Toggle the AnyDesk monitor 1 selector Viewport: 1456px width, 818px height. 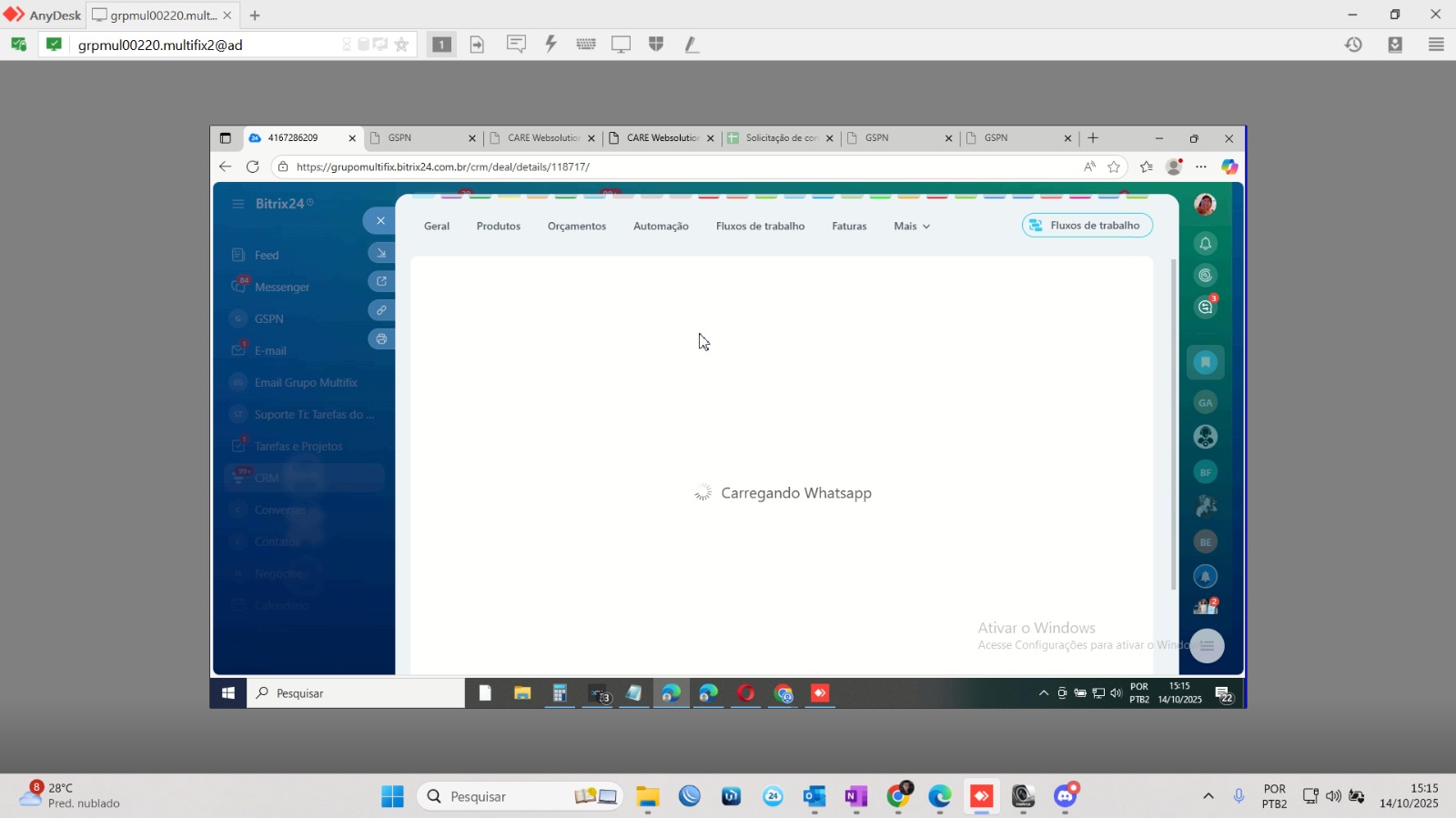tap(441, 44)
